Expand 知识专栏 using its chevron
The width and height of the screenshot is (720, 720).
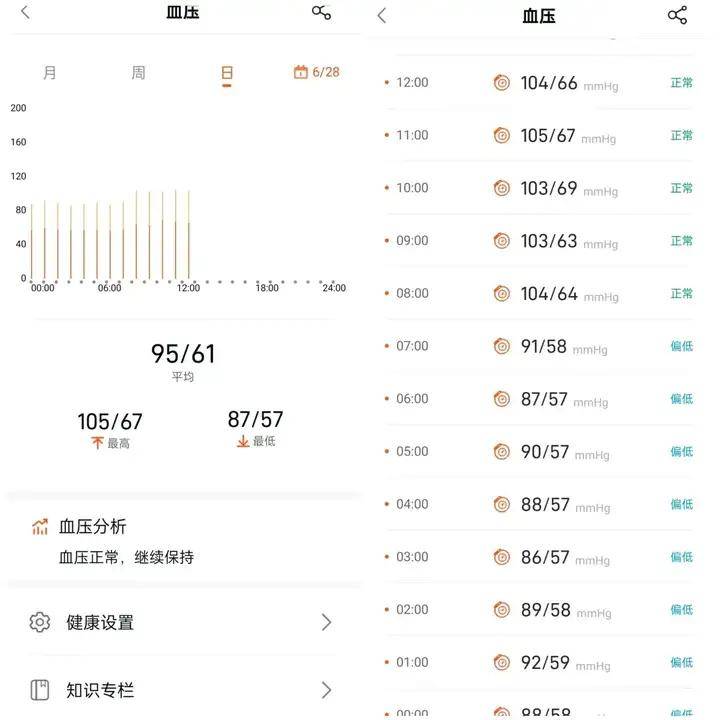pyautogui.click(x=326, y=690)
